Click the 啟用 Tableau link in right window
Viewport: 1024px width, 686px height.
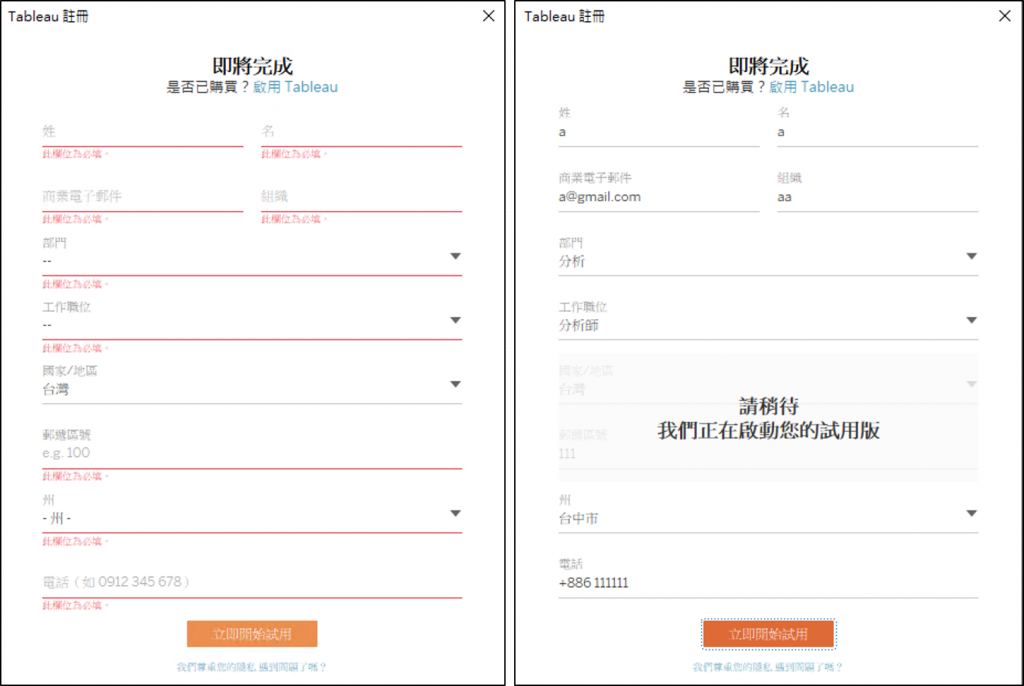[x=811, y=87]
